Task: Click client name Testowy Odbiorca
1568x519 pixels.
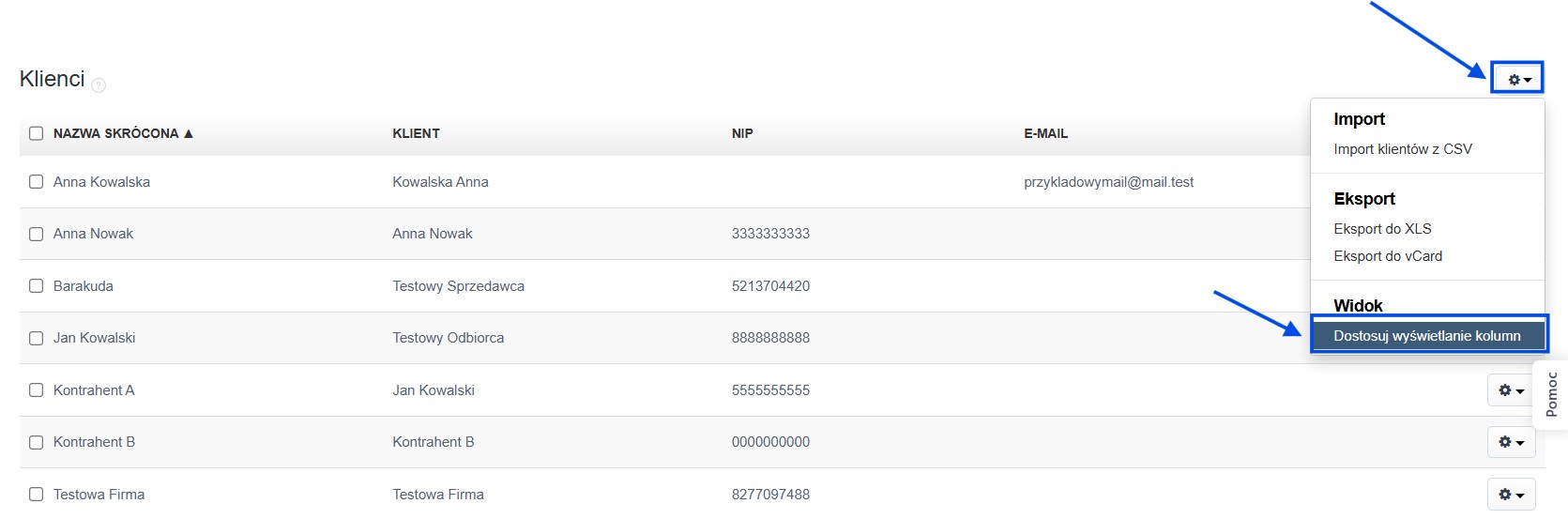Action: click(448, 338)
